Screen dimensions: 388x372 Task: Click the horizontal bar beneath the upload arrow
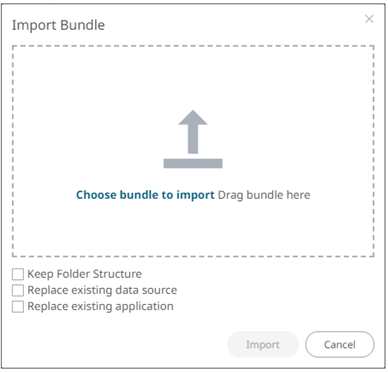(x=193, y=163)
